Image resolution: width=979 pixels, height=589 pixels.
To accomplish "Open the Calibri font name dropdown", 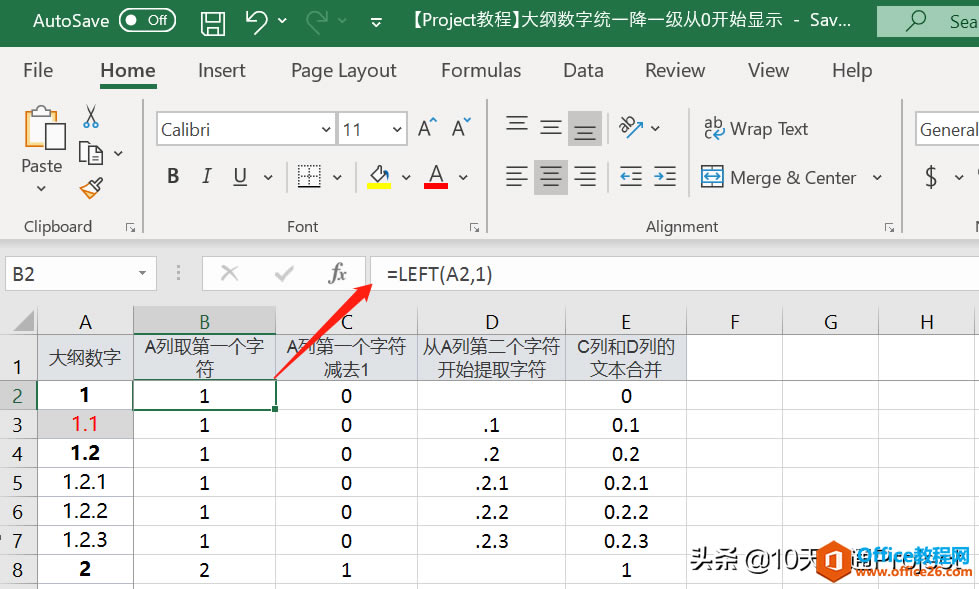I will [327, 129].
